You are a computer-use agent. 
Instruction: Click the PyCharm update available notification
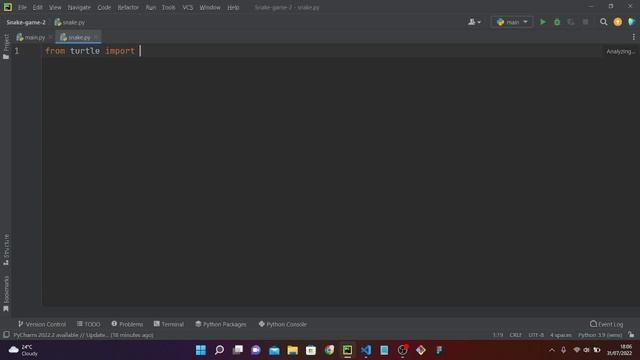click(83, 335)
